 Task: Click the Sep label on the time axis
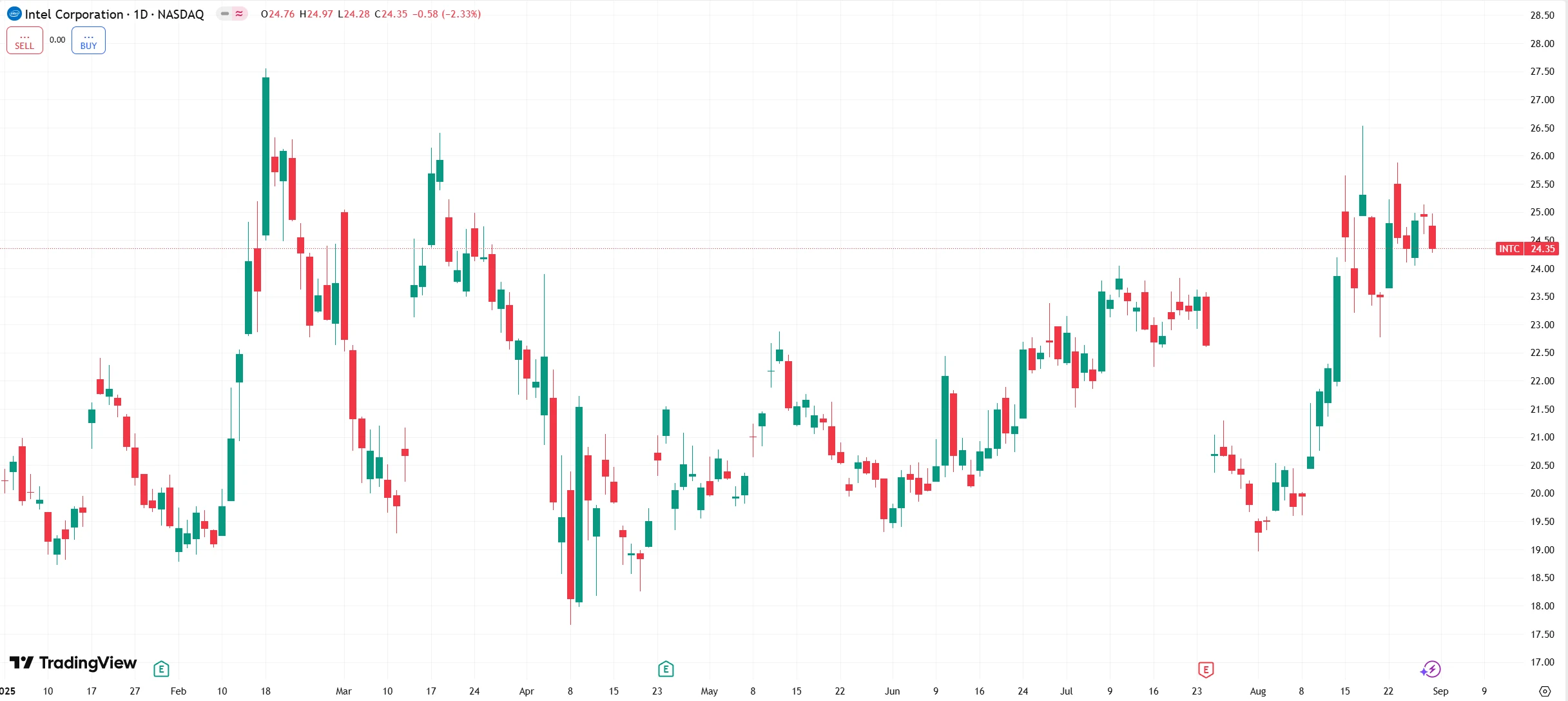click(1440, 691)
